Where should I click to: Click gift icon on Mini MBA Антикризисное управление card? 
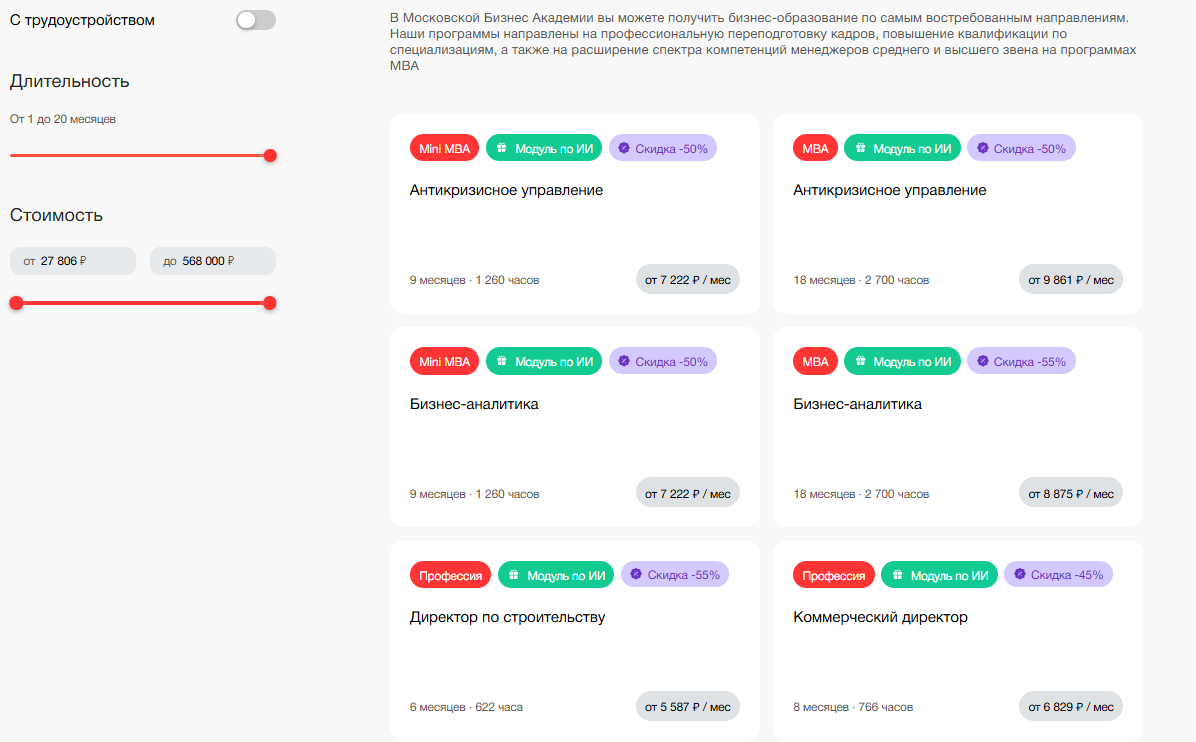(502, 148)
